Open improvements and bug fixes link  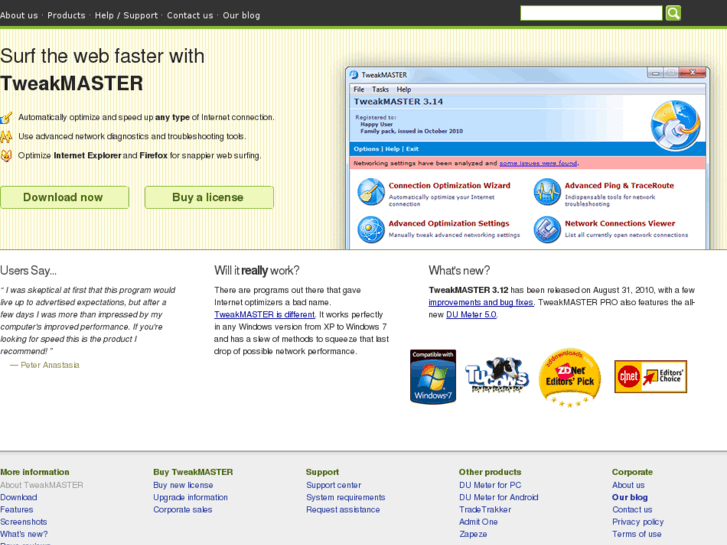(x=481, y=302)
